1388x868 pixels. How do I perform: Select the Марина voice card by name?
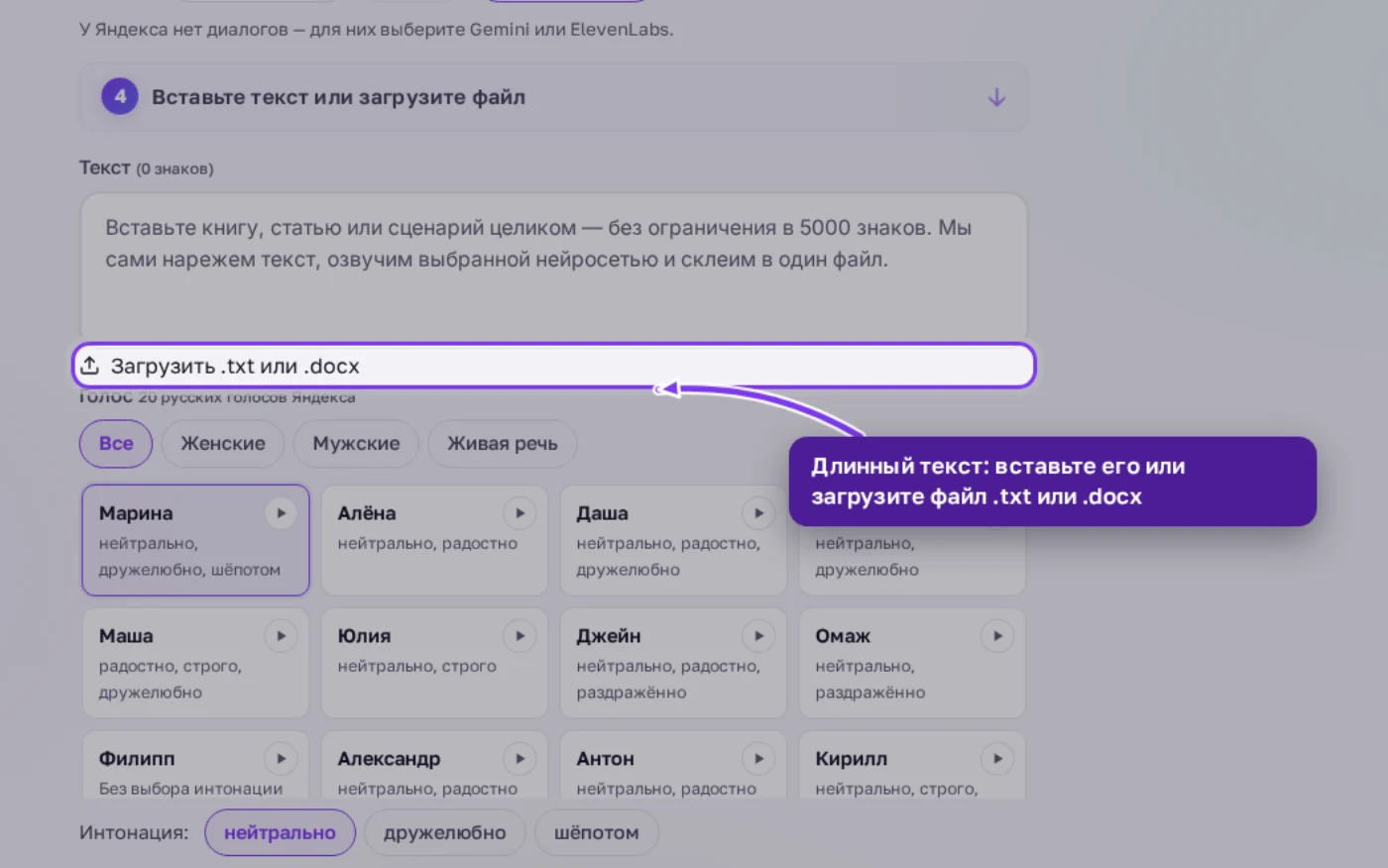point(136,513)
